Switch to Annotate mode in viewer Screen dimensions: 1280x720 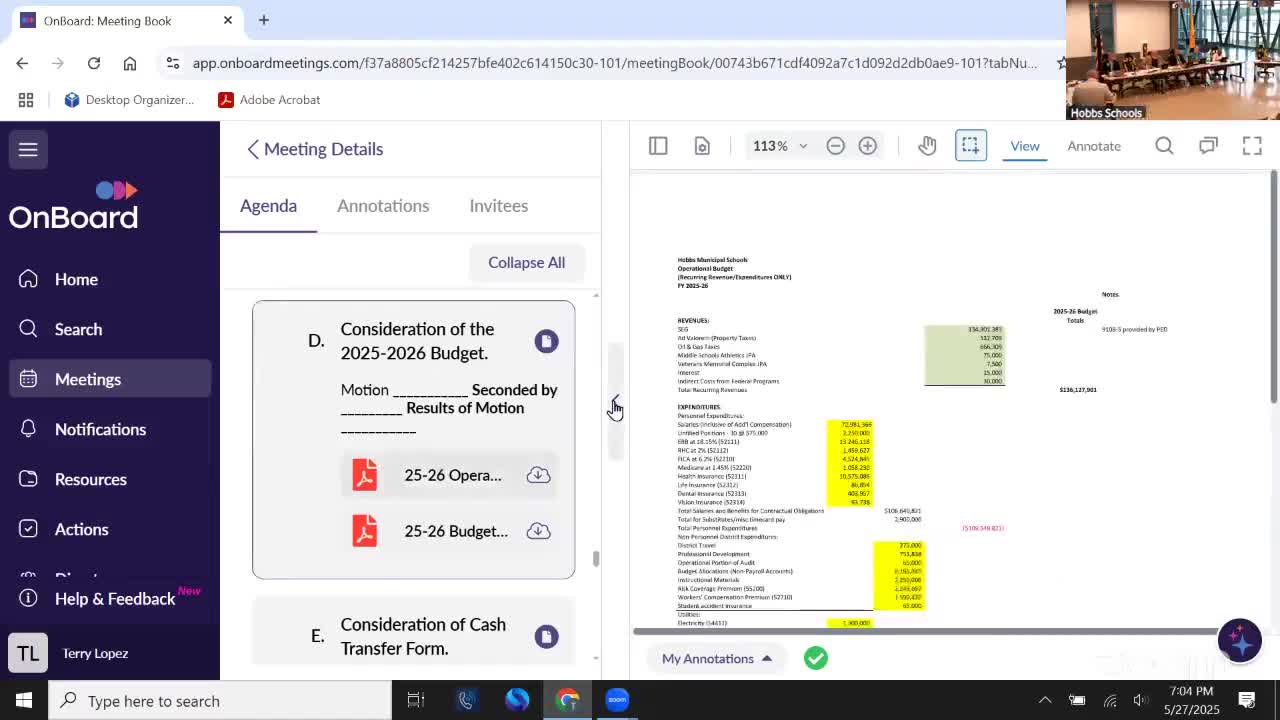(x=1094, y=146)
